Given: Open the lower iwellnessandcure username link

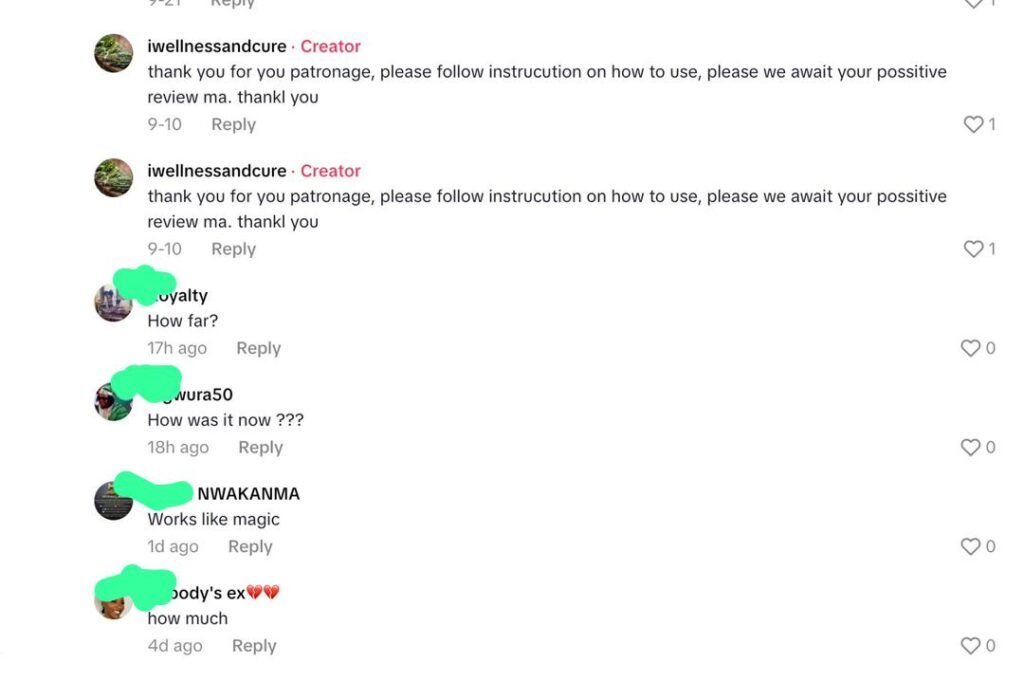Looking at the screenshot, I should pyautogui.click(x=217, y=171).
